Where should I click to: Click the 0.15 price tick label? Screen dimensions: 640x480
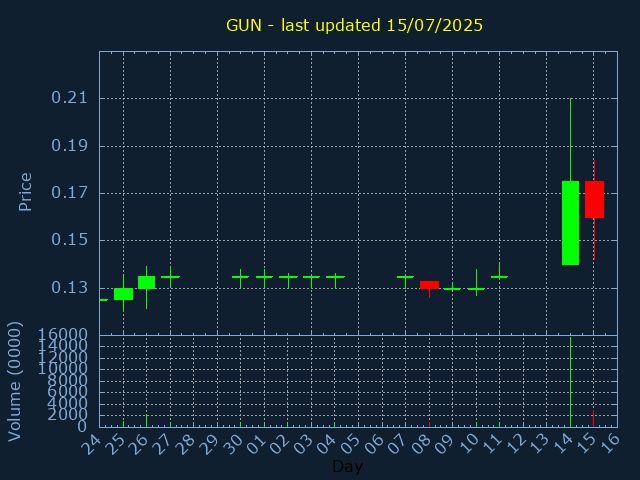click(x=69, y=240)
